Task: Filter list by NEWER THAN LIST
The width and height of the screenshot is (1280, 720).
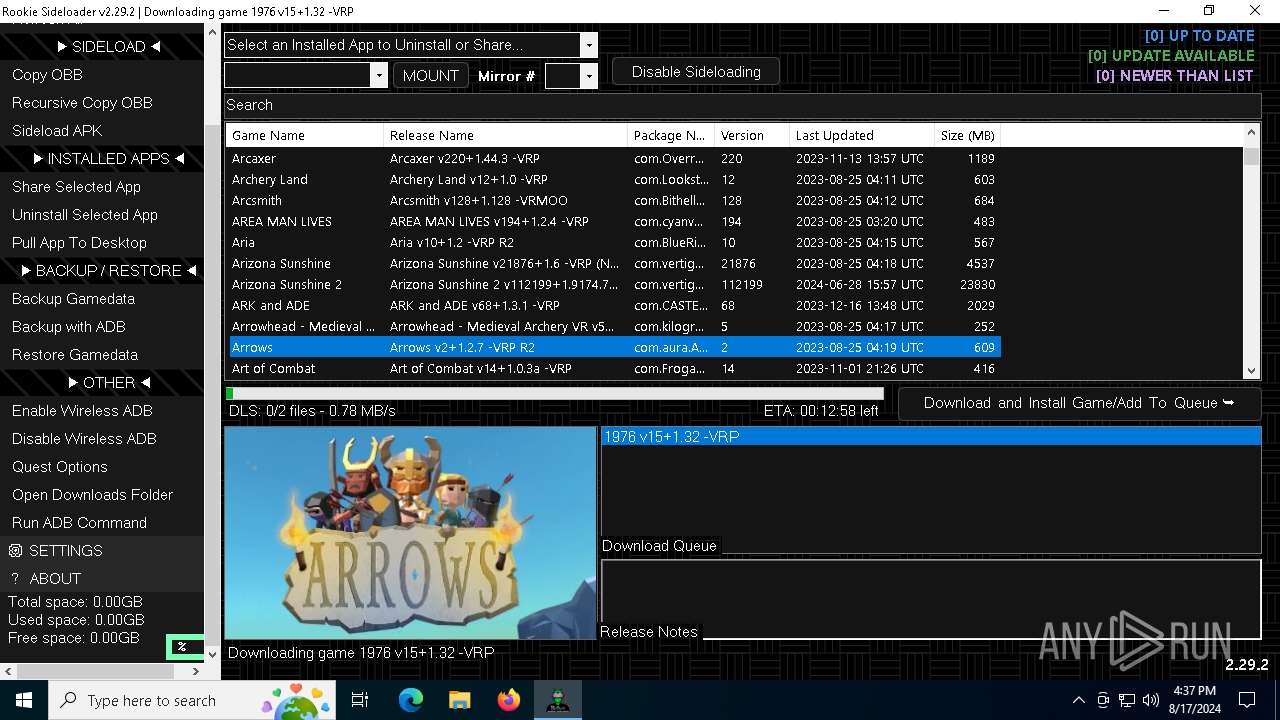Action: pyautogui.click(x=1175, y=76)
